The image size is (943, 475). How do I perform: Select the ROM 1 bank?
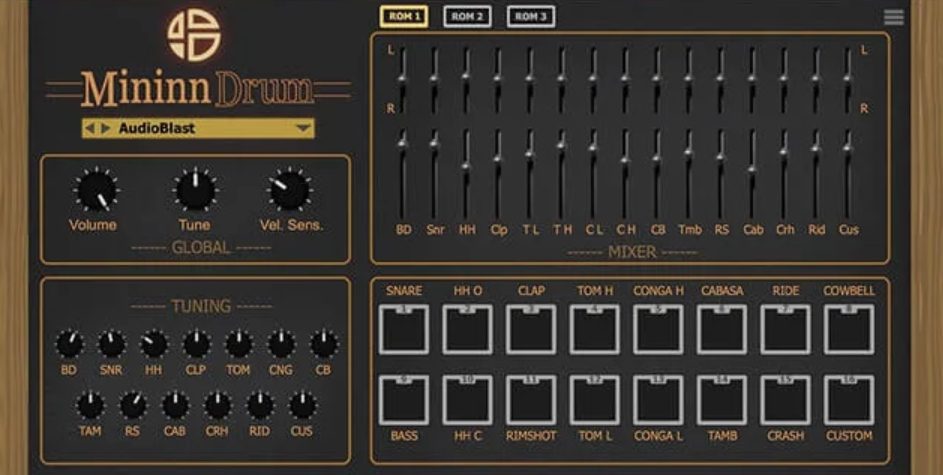click(x=403, y=16)
